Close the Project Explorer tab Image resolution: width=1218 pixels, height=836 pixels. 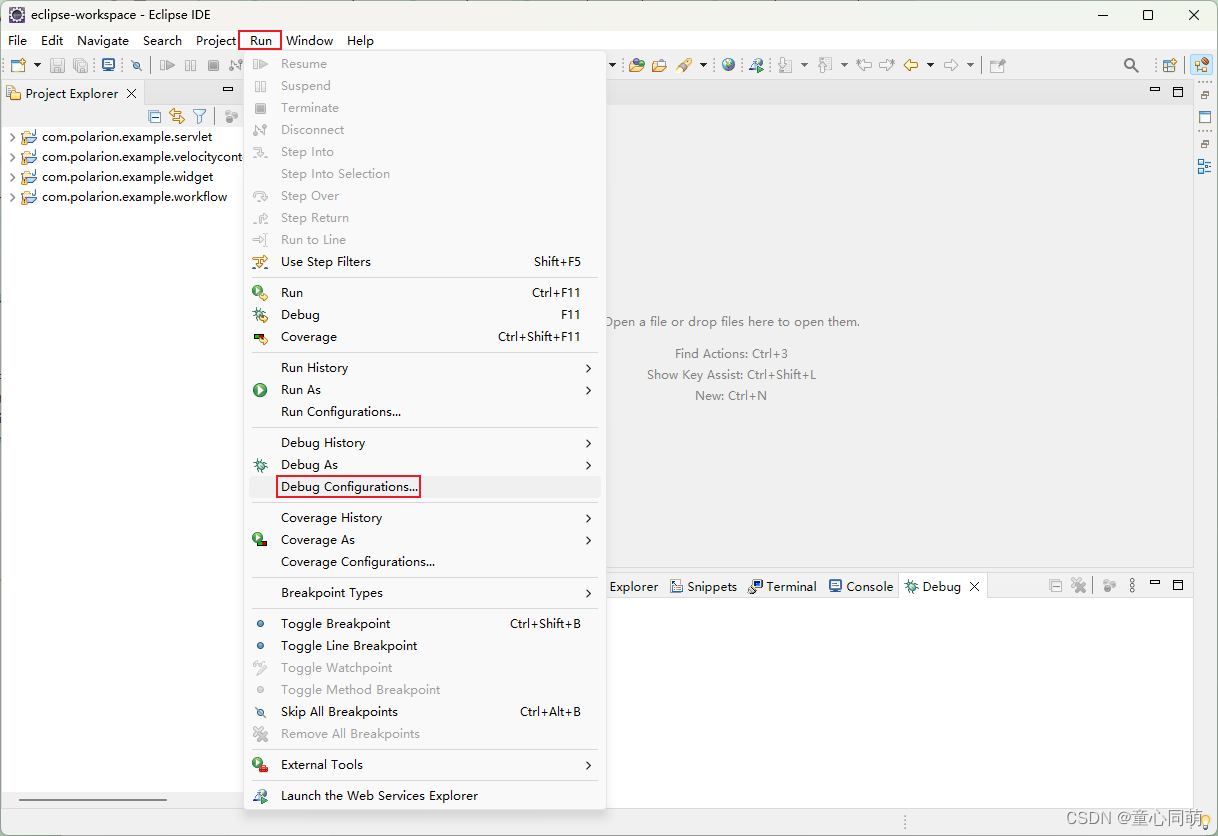click(x=130, y=93)
